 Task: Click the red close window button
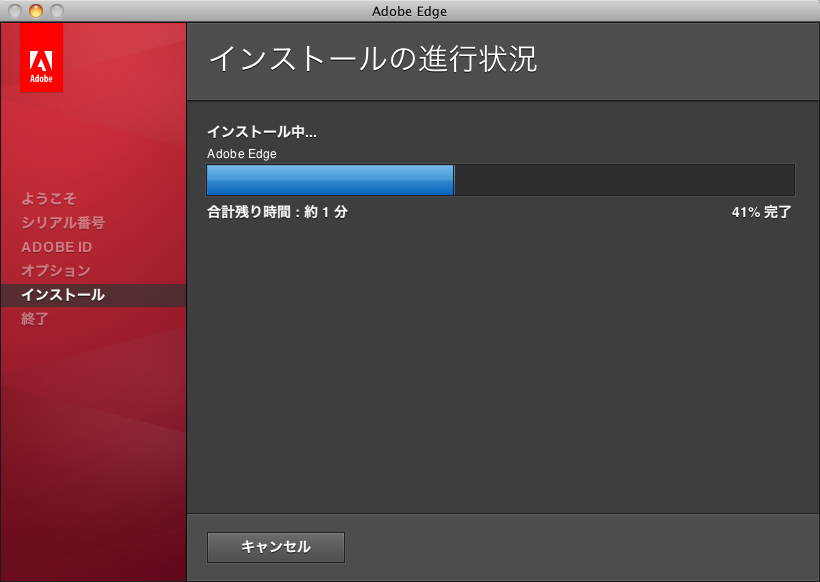[x=15, y=11]
